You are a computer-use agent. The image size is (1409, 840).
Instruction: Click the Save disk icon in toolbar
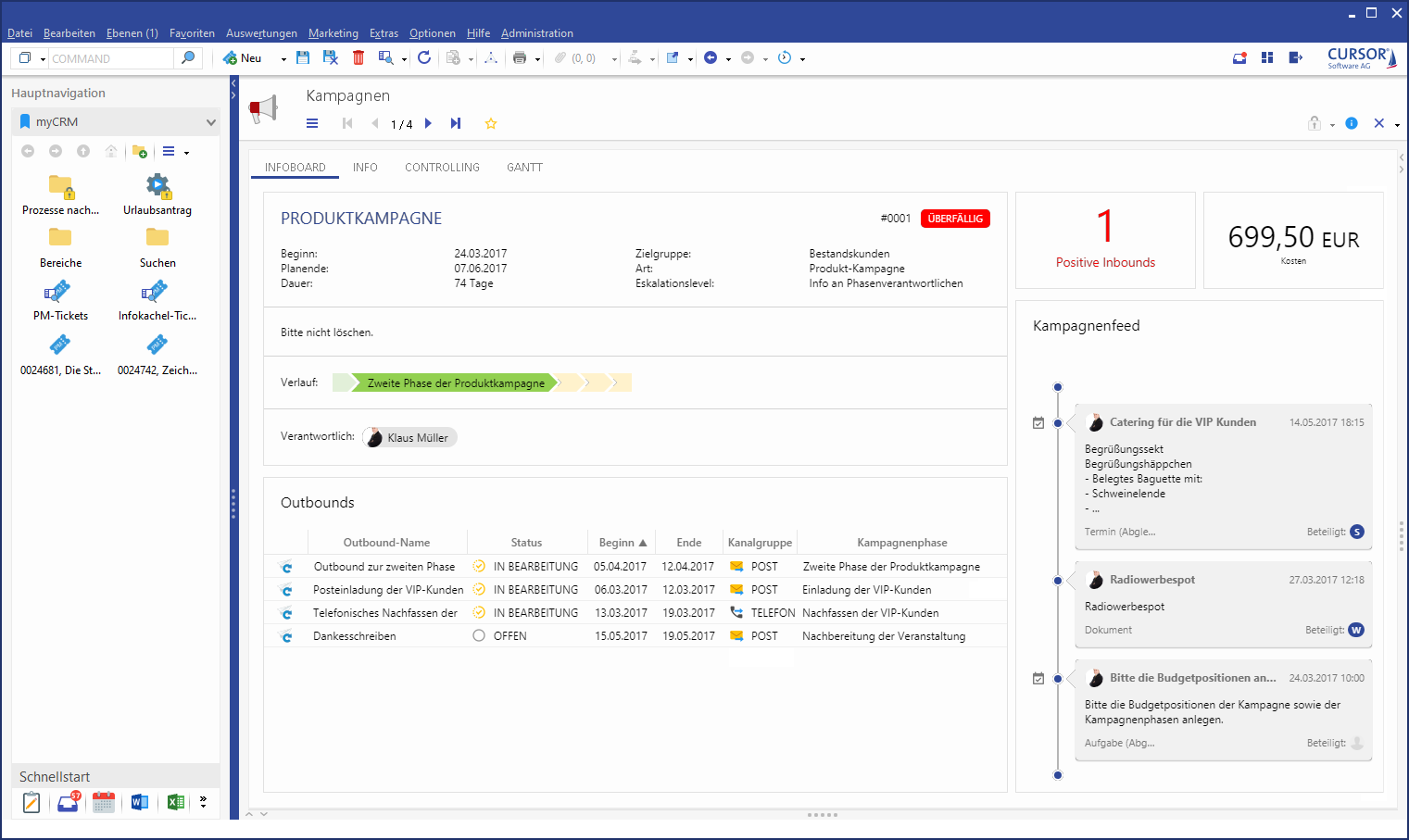303,57
